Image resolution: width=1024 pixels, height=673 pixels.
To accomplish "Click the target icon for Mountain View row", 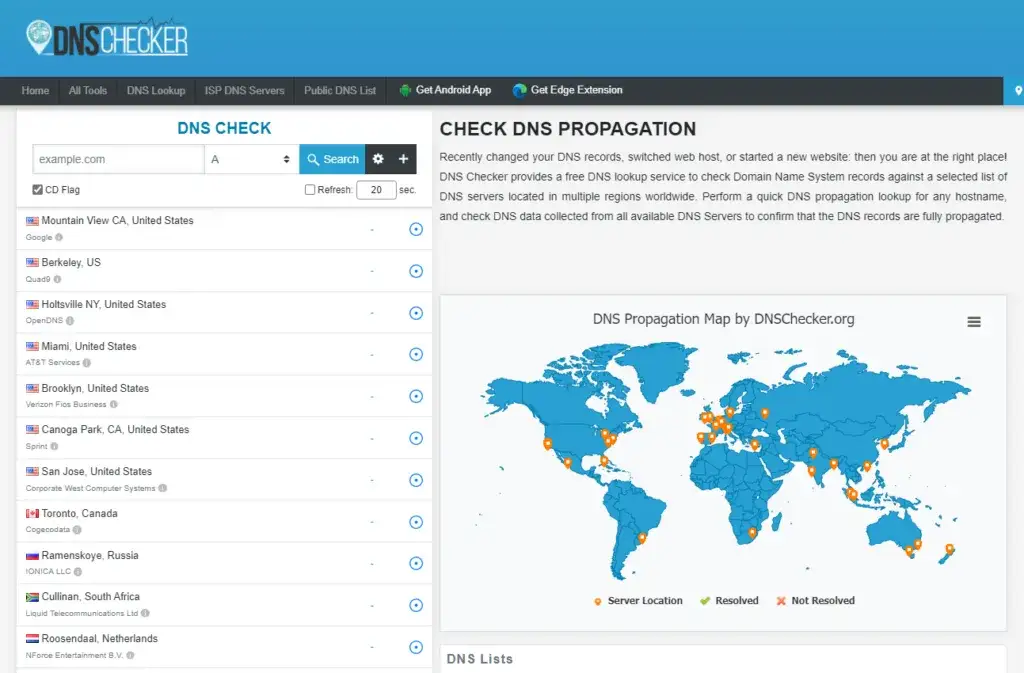I will [416, 229].
